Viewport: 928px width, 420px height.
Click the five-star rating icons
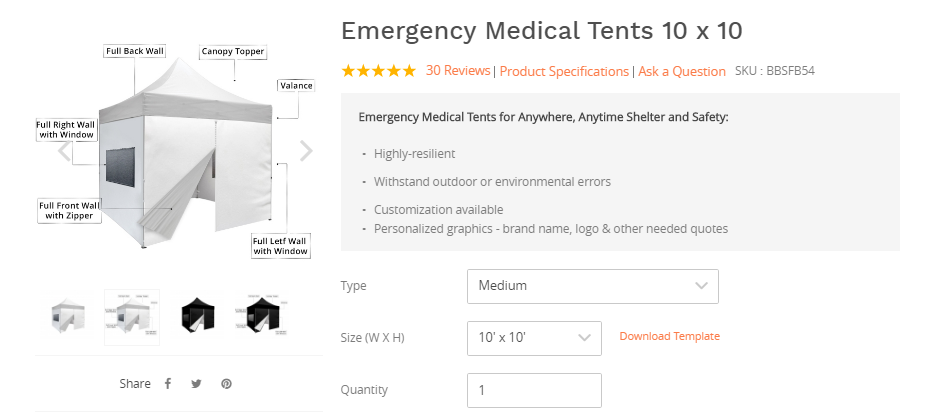click(378, 71)
